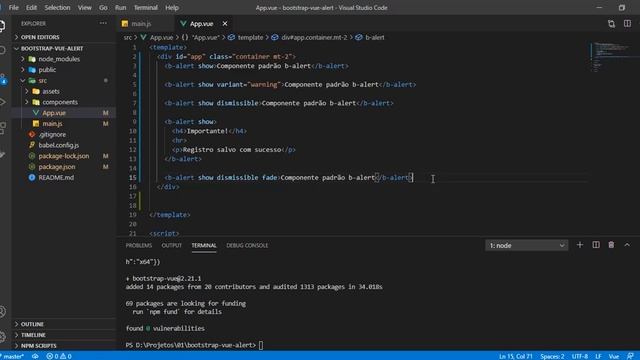Kill the terminal with trash icon
Viewport: 640px width, 360px height.
611,245
